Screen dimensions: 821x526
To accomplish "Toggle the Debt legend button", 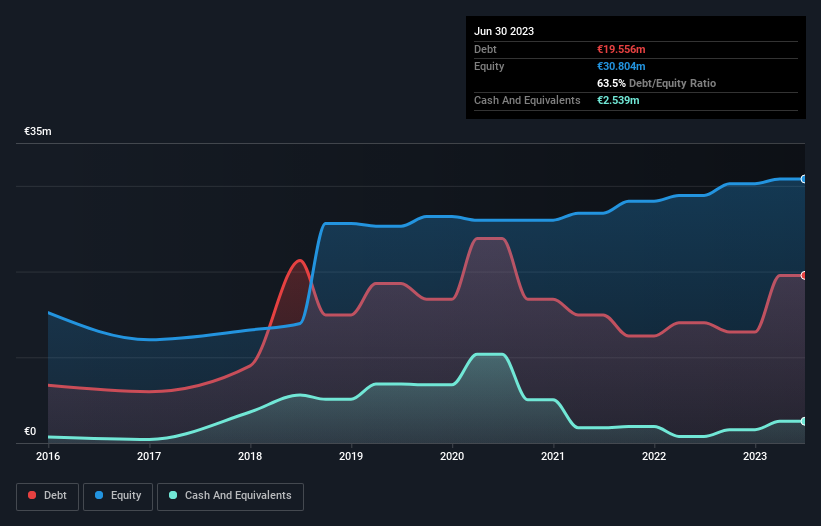I will (x=48, y=496).
